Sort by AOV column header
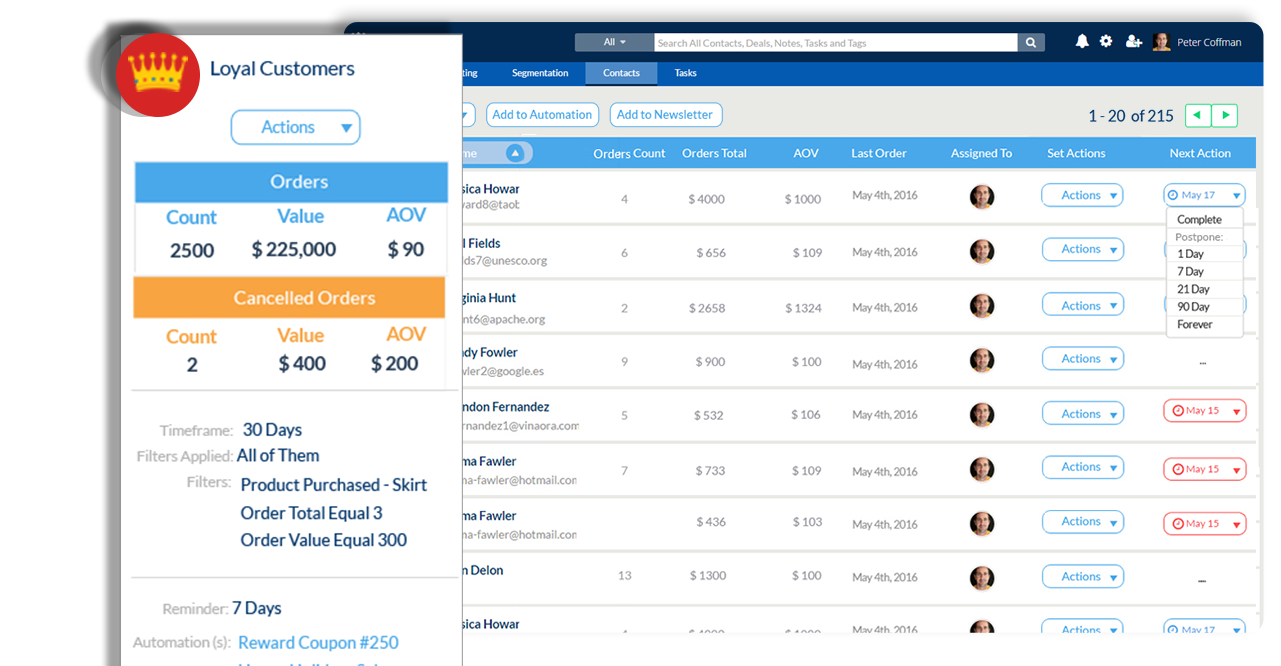Image resolution: width=1281 pixels, height=666 pixels. [x=806, y=153]
